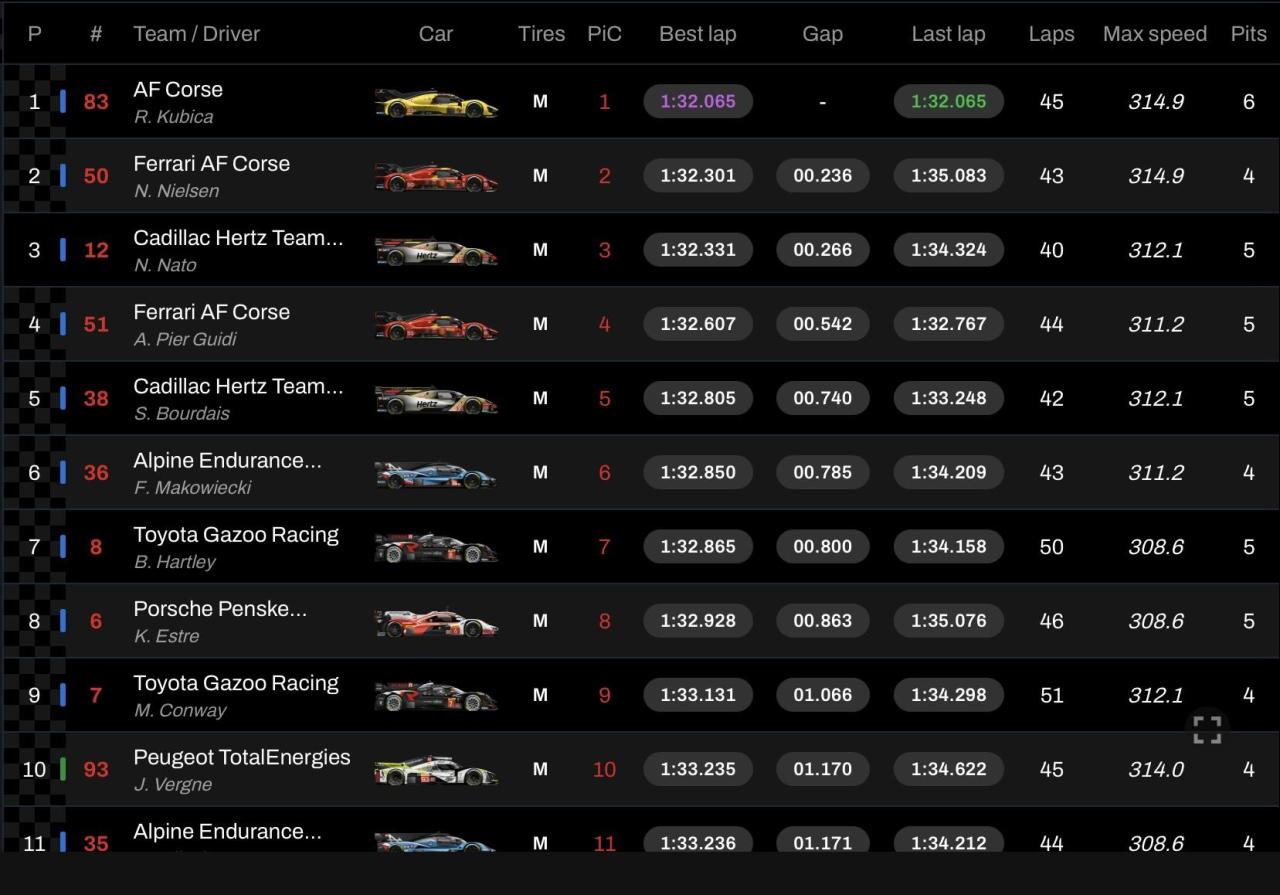This screenshot has width=1280, height=895.
Task: Click the #7 Toyota Gazoo car image
Action: (436, 696)
